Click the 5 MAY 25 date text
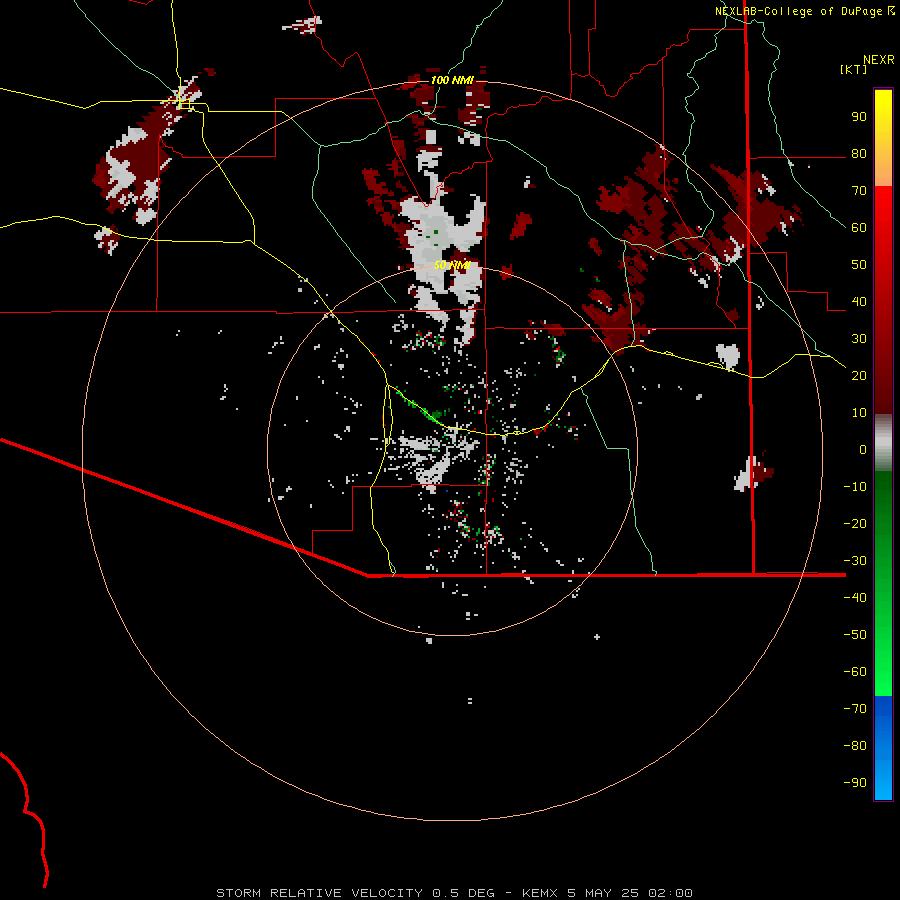 pos(603,893)
